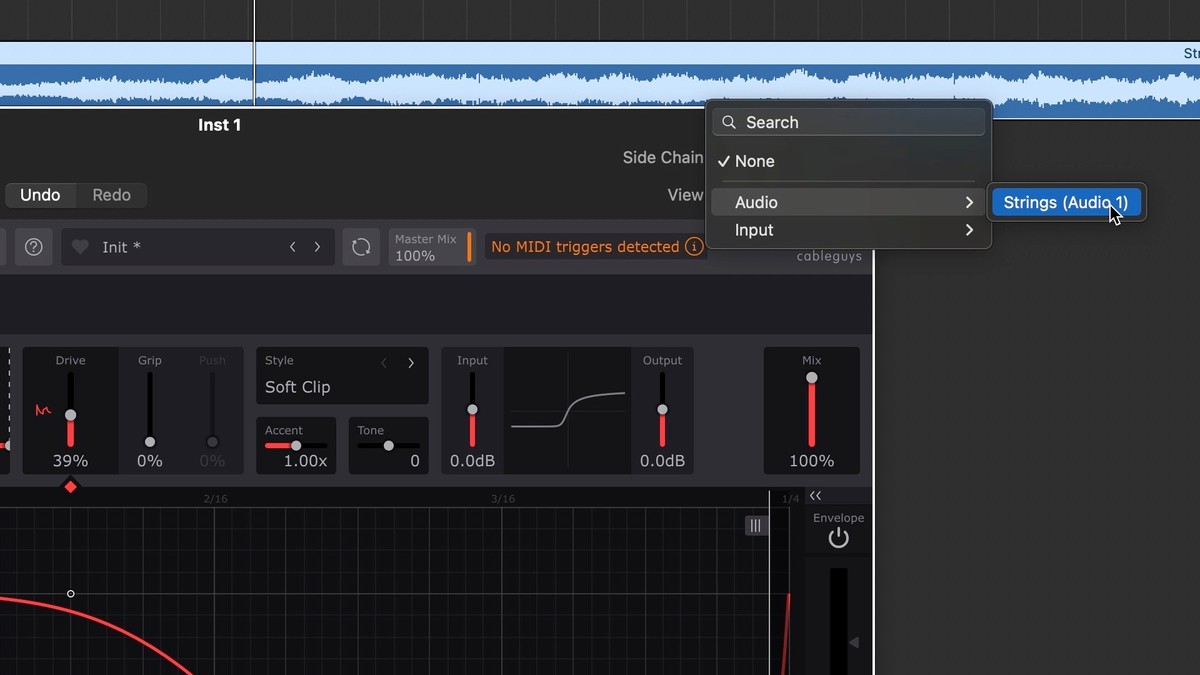Click the MIDI triggers info icon

(694, 247)
